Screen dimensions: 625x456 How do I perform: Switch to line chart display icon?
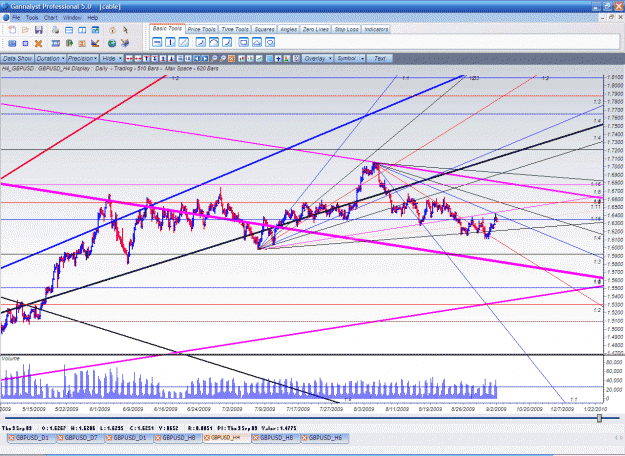click(x=259, y=59)
